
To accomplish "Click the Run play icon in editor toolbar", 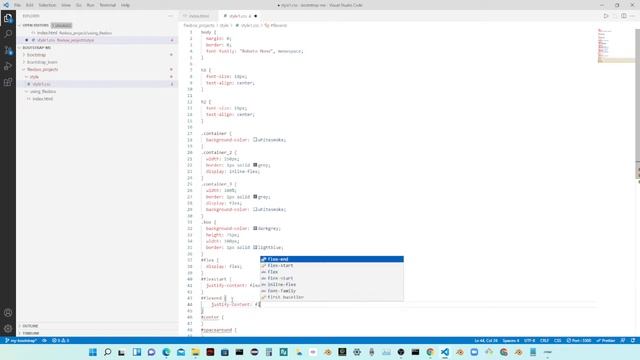I will [606, 16].
